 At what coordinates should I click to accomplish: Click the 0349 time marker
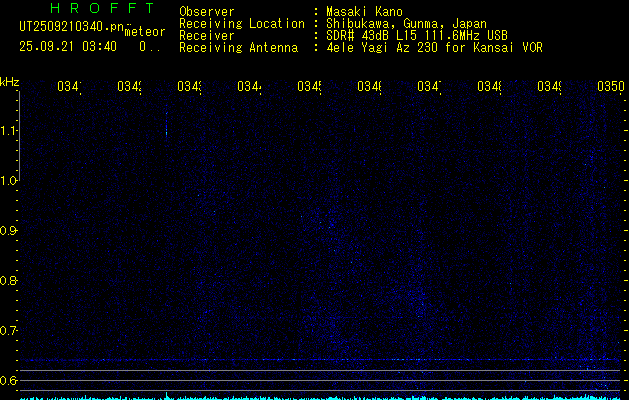point(549,86)
